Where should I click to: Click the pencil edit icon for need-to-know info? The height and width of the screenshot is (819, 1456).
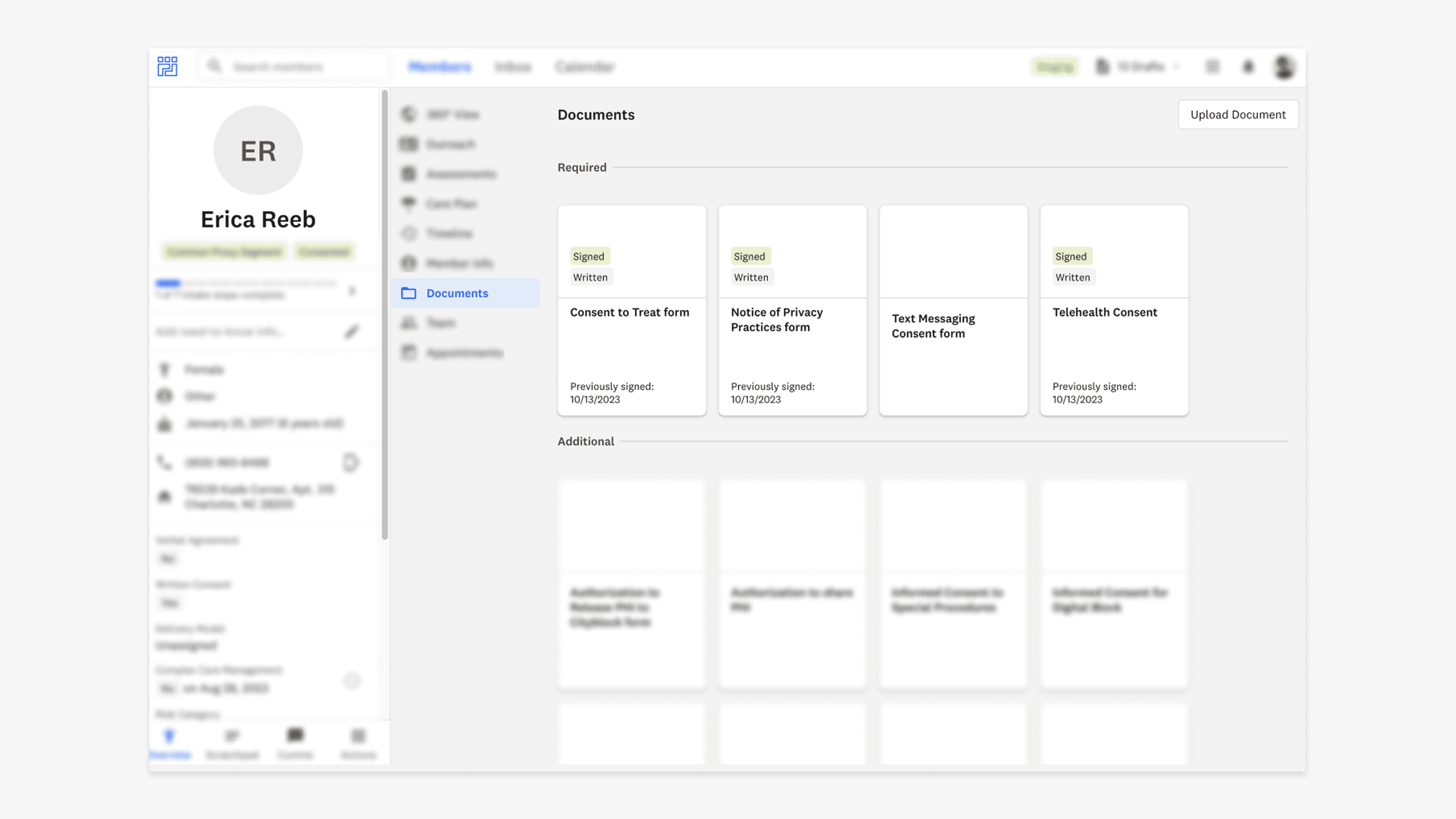[x=351, y=331]
